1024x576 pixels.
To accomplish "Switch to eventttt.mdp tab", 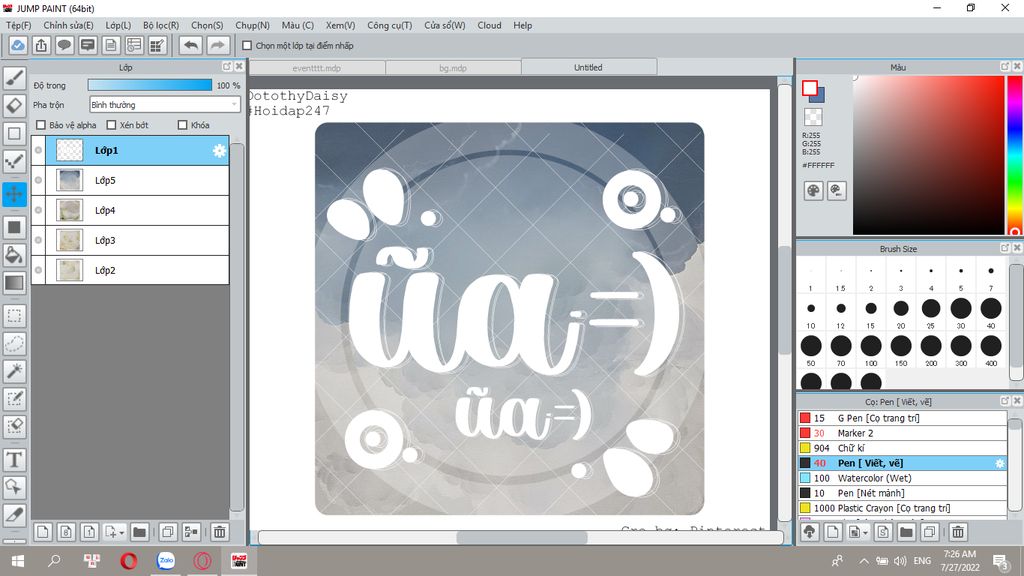I will [x=317, y=68].
